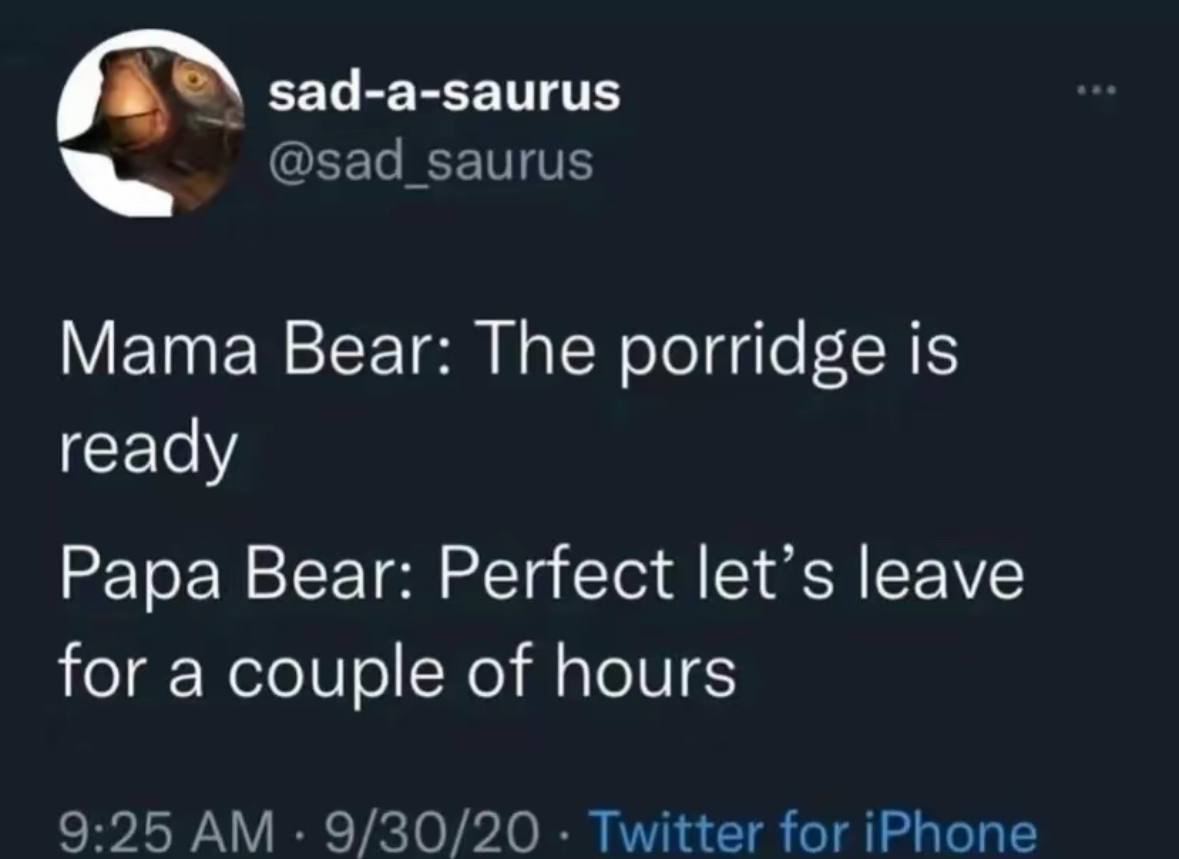1179x859 pixels.
Task: Click the word ready in tweet
Action: click(x=148, y=451)
